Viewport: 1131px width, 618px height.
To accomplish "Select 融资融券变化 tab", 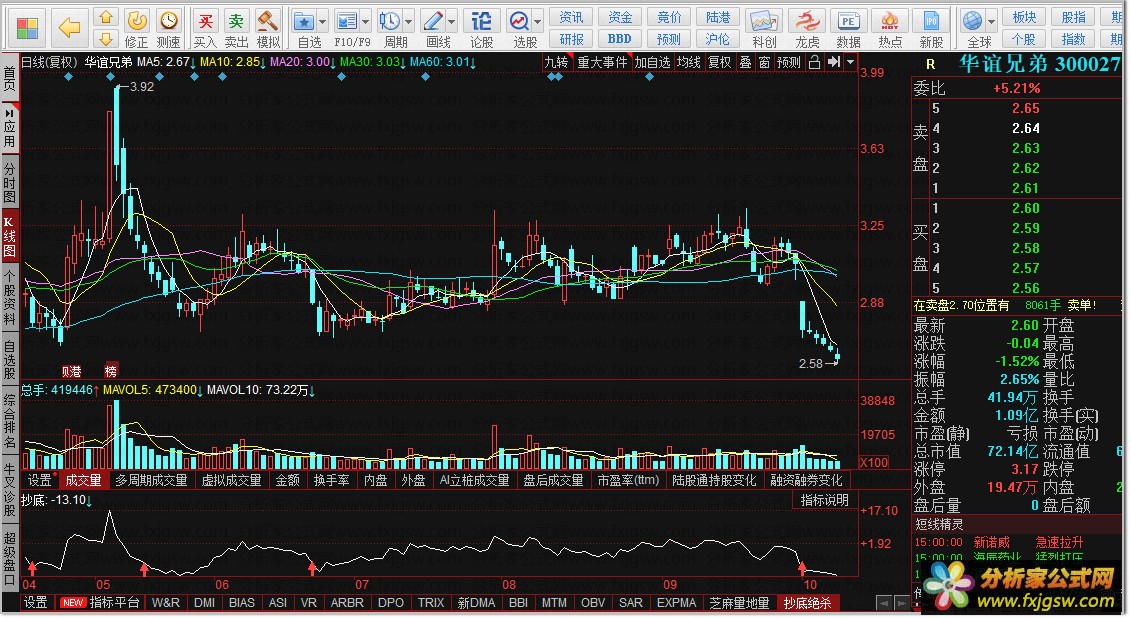I will (x=806, y=480).
